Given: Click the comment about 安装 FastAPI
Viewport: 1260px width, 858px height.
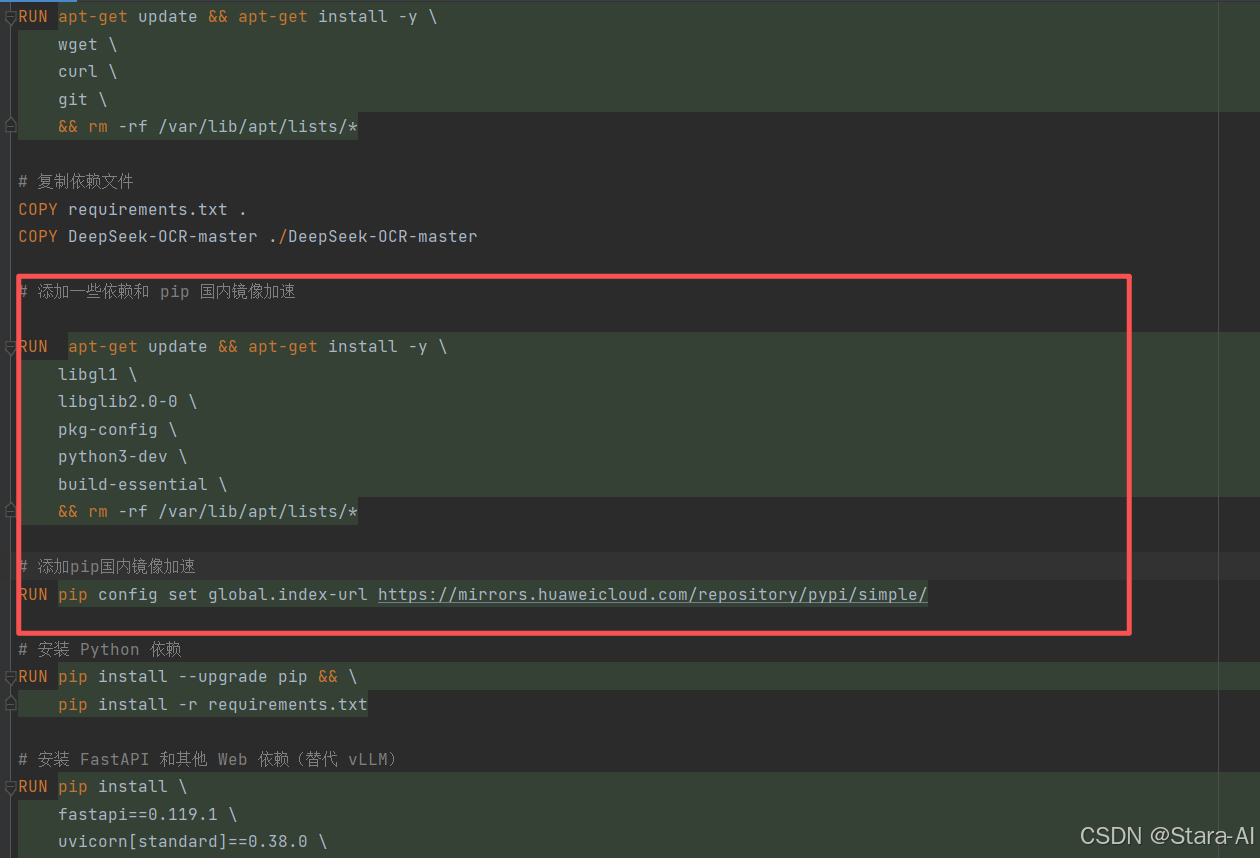Looking at the screenshot, I should pyautogui.click(x=209, y=760).
